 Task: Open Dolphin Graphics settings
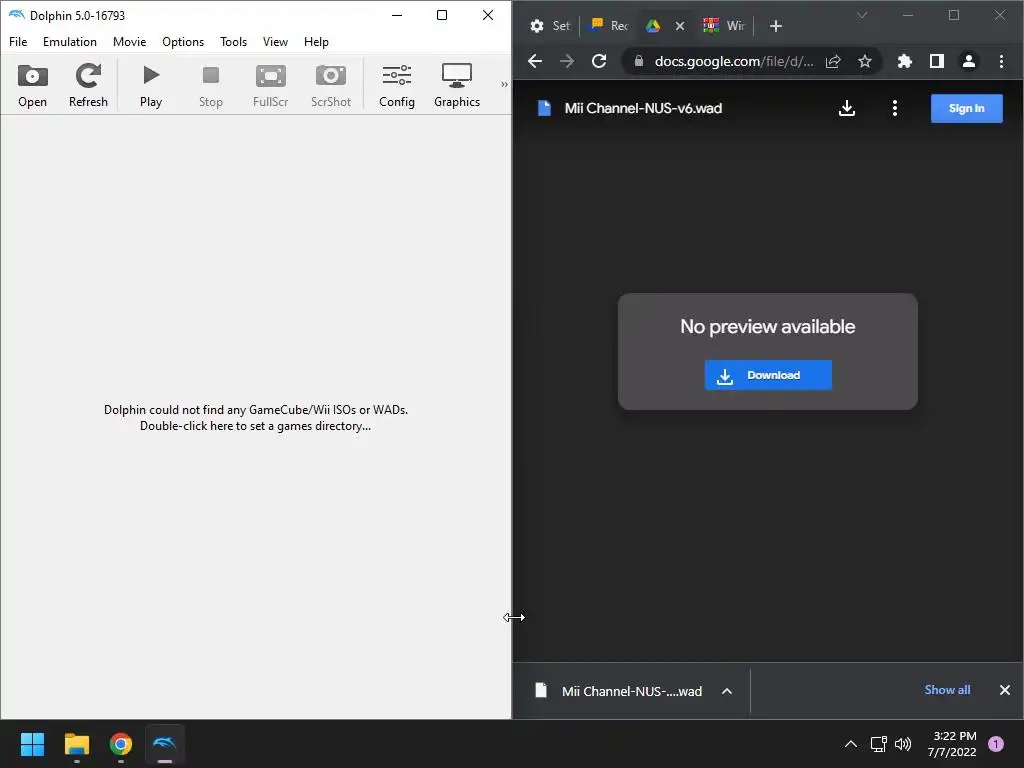click(456, 86)
